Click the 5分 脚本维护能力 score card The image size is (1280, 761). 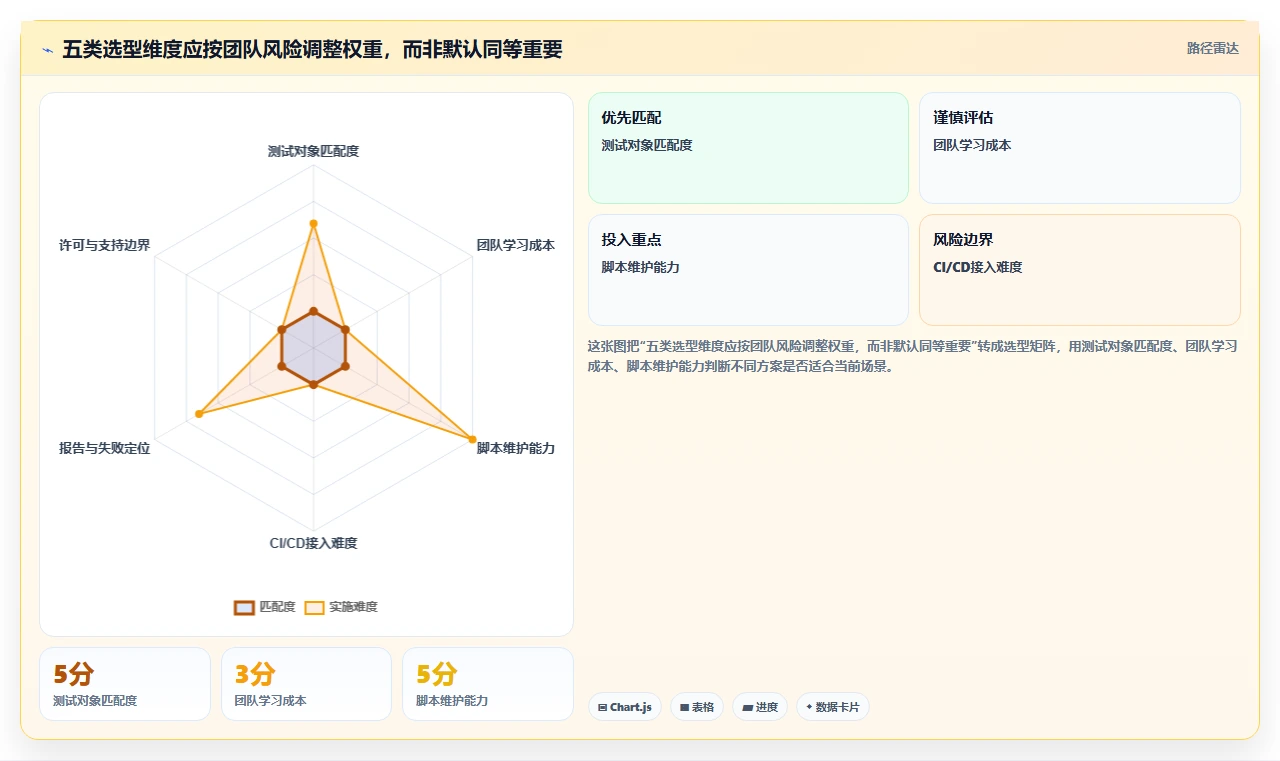click(x=488, y=684)
